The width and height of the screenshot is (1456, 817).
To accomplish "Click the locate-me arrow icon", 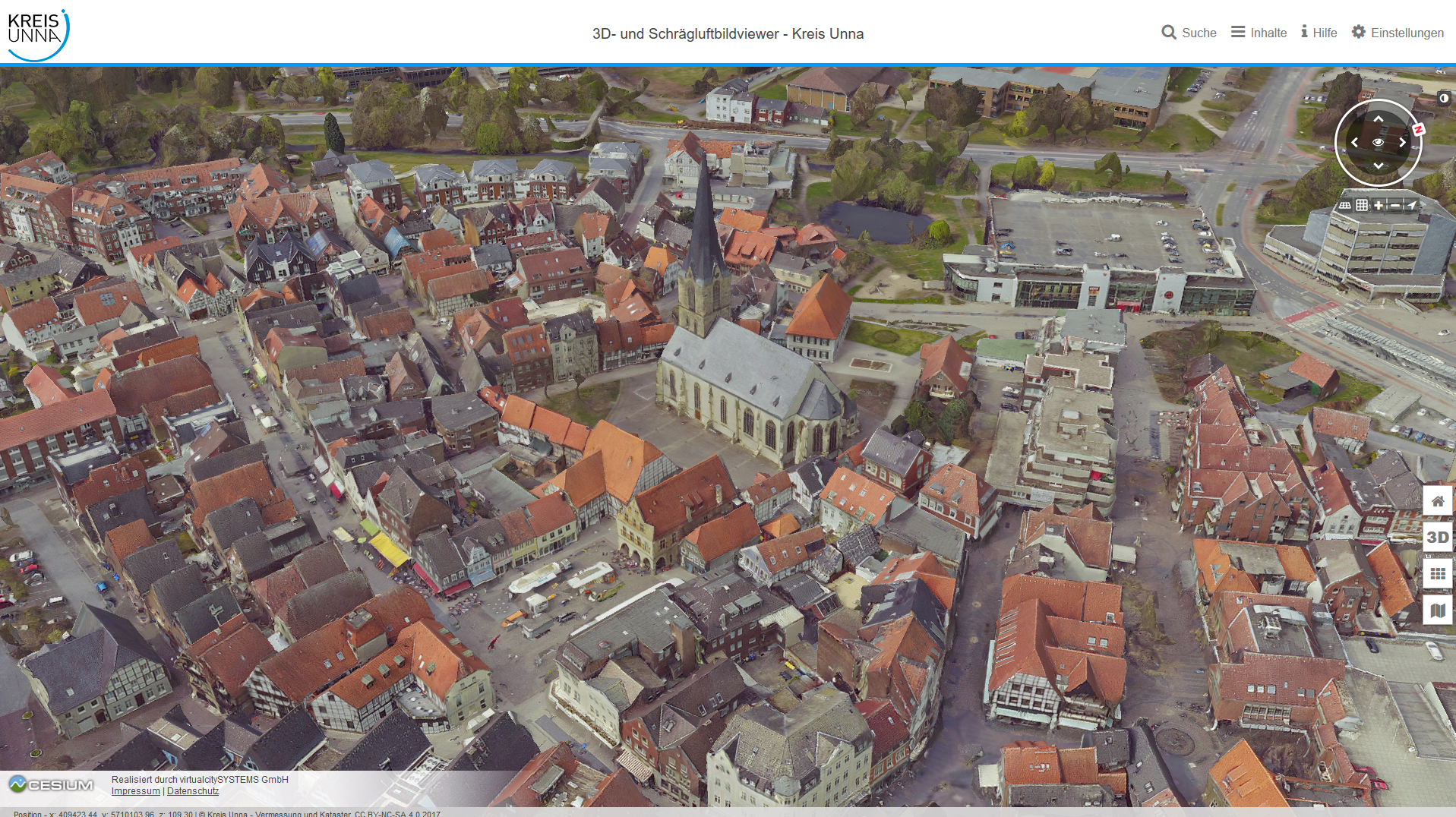I will pos(1412,205).
